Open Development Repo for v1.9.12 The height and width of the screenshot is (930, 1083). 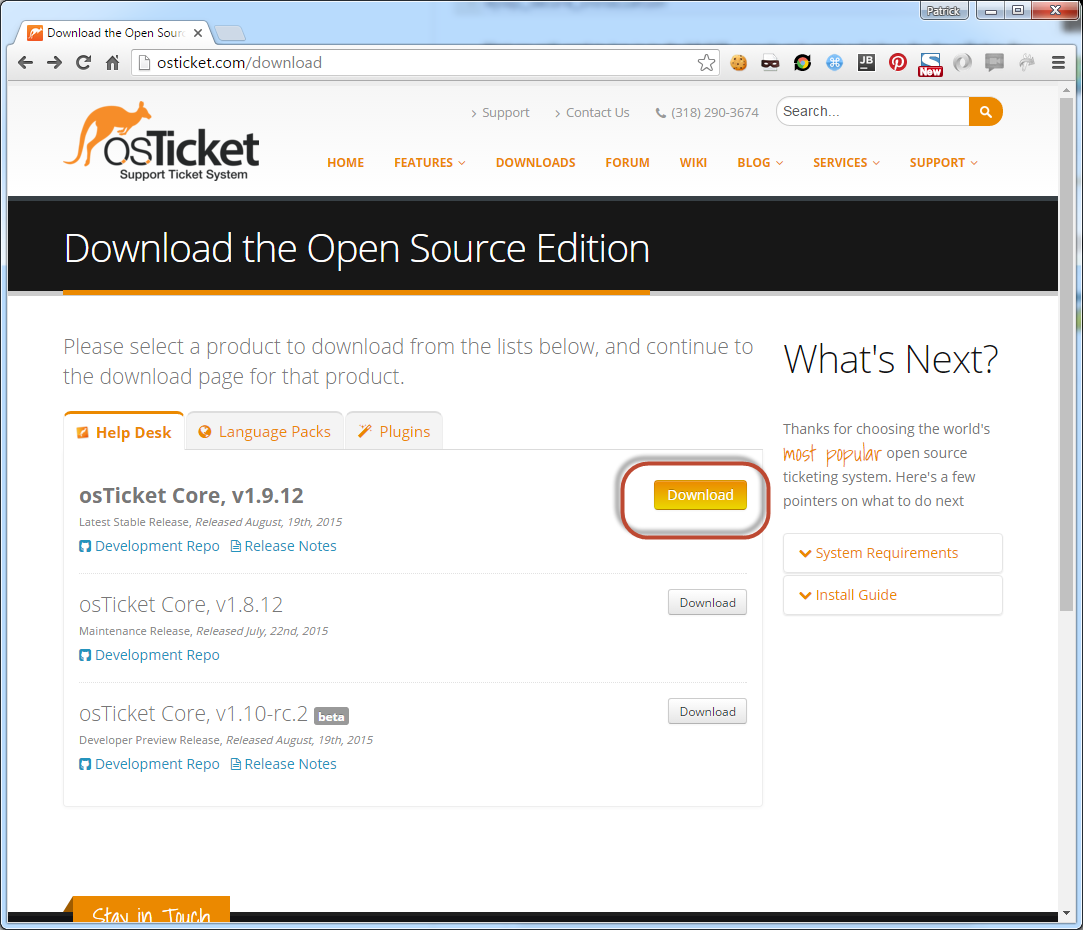click(149, 546)
